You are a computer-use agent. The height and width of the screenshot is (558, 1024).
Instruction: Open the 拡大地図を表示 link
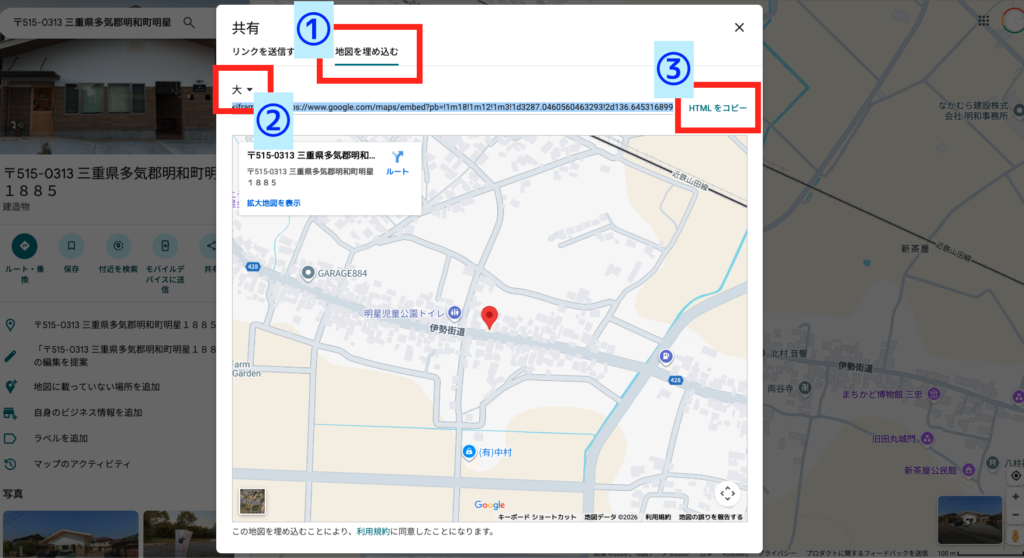tap(274, 203)
